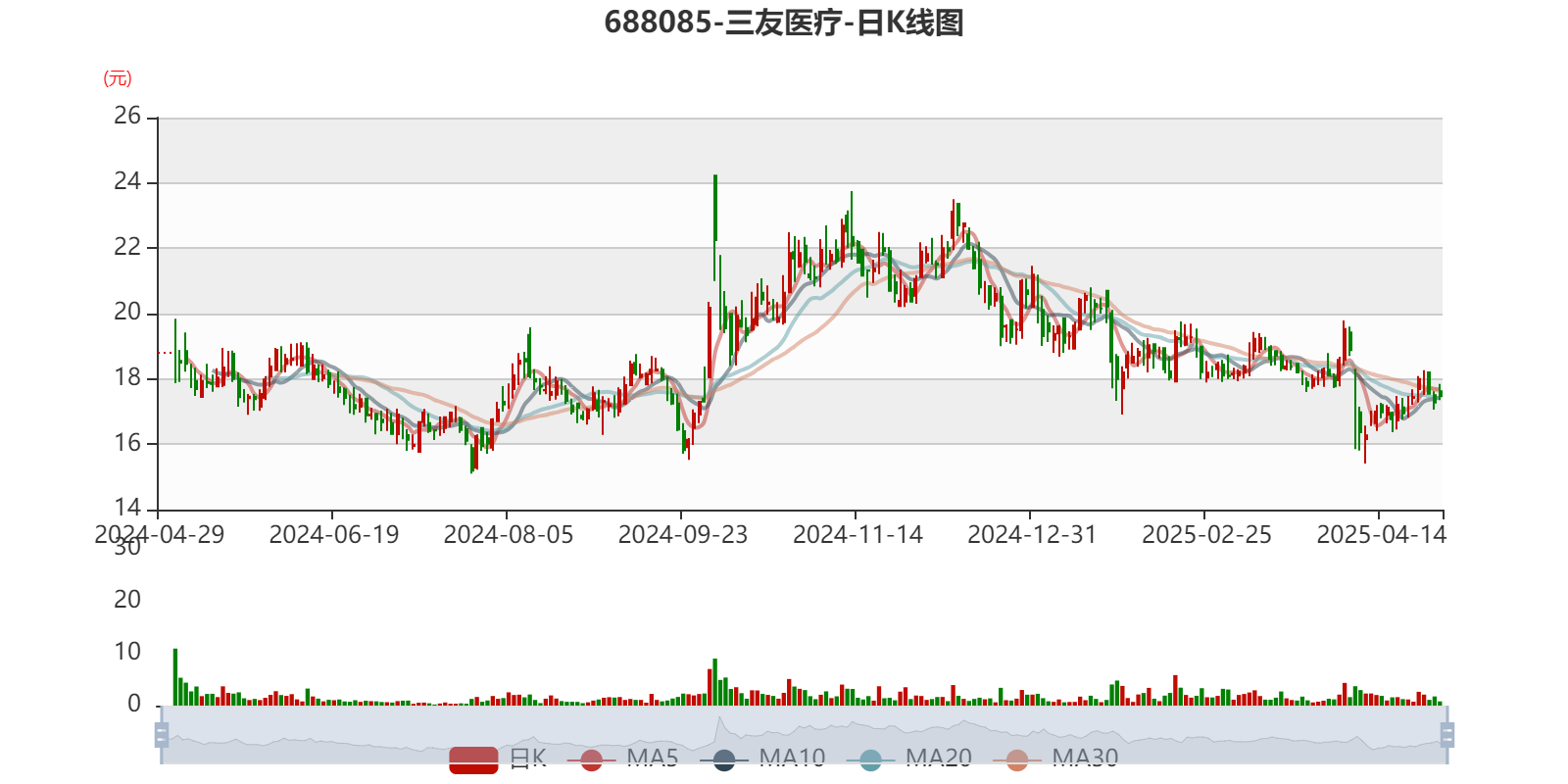Image resolution: width=1568 pixels, height=784 pixels.
Task: Select the 16 price axis label
Action: click(127, 443)
